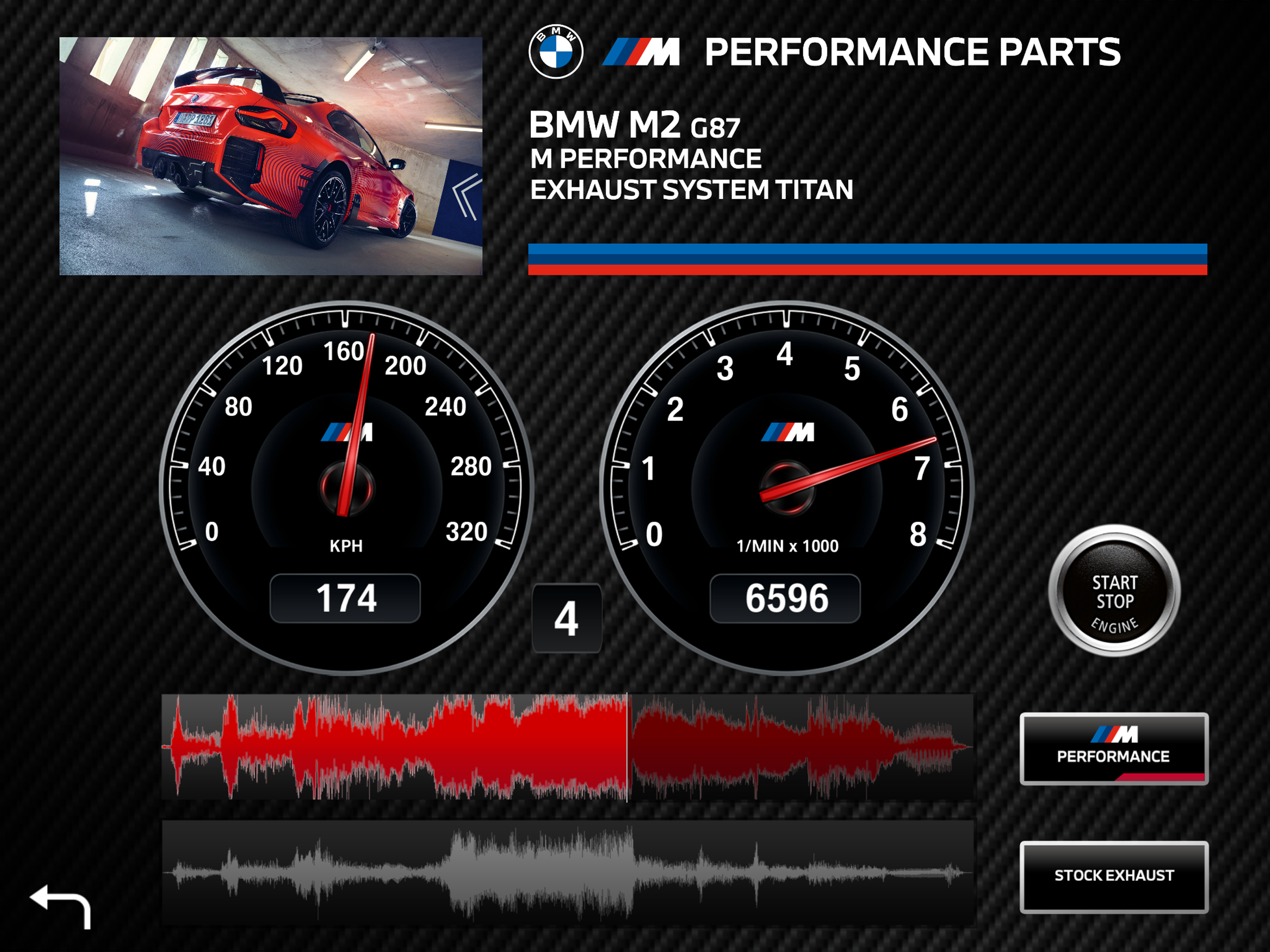Switch to Stock Exhaust sound
The image size is (1270, 952).
tap(1113, 876)
